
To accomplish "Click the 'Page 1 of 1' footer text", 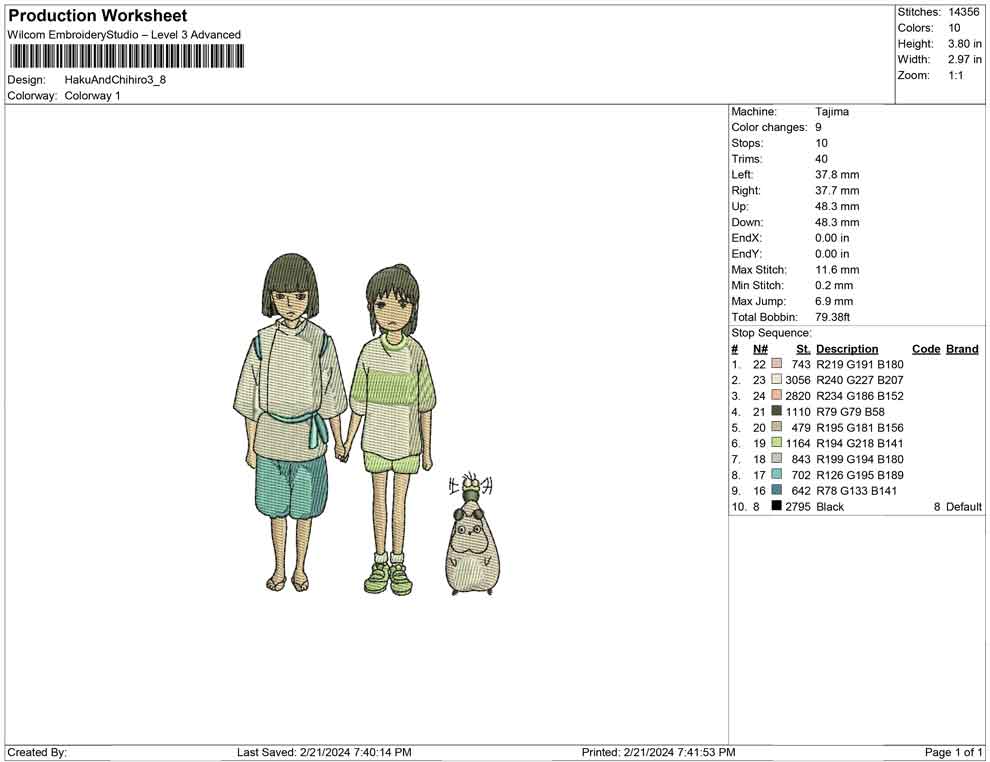I will click(953, 752).
